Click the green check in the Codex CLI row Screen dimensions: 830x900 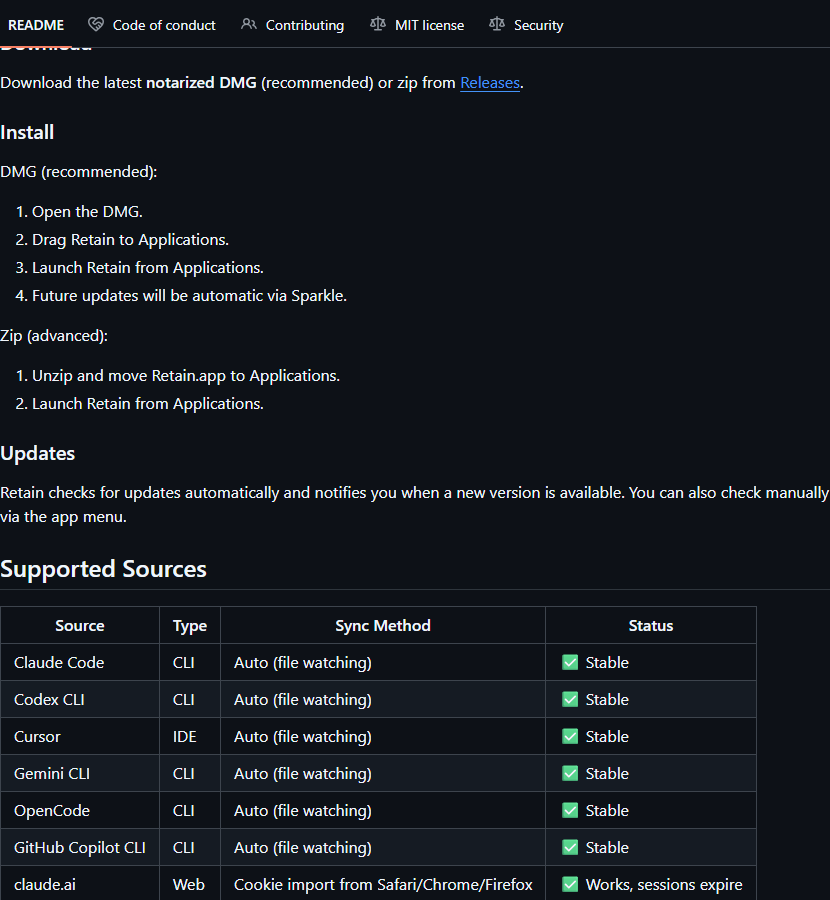(x=570, y=699)
